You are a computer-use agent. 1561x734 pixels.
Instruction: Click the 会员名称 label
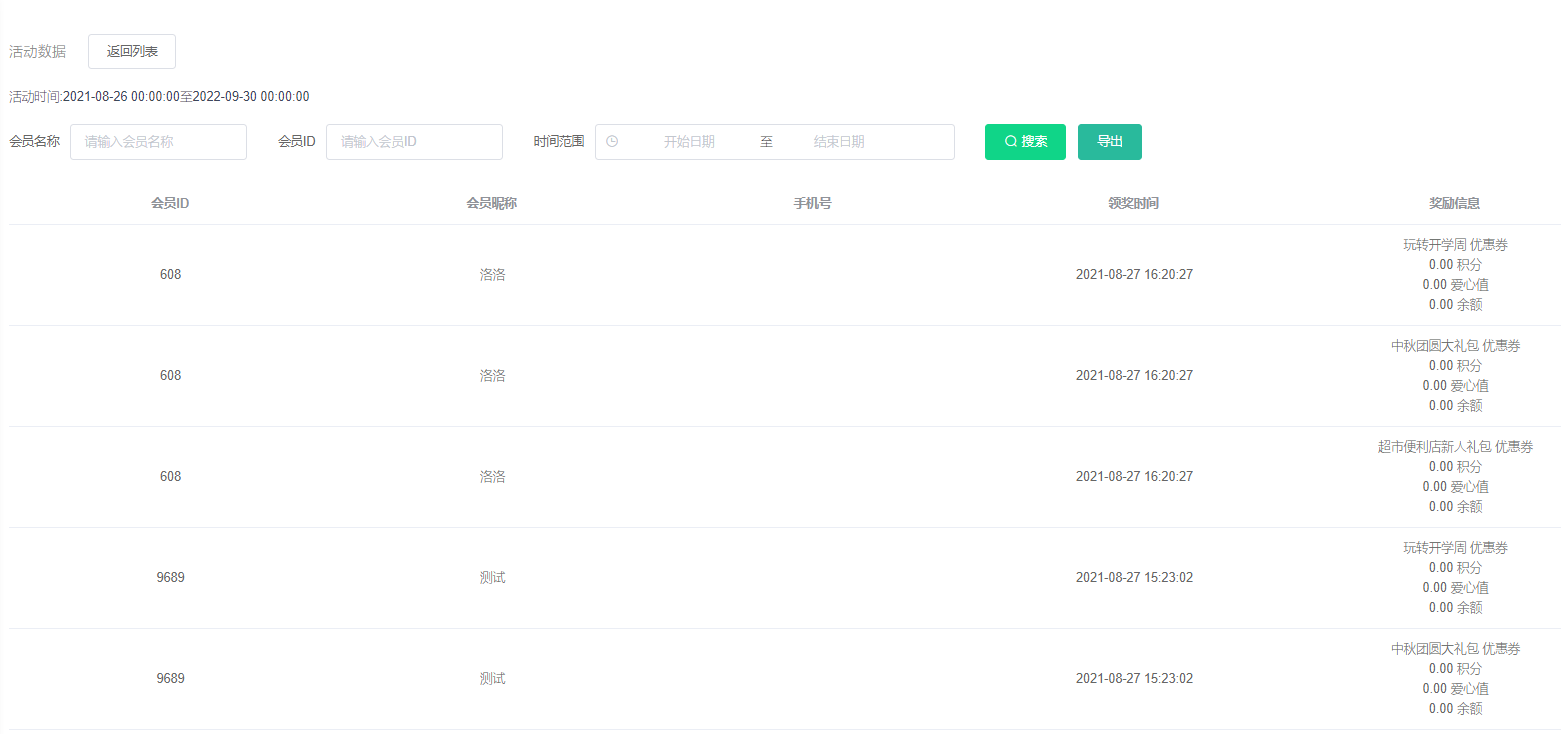point(35,142)
